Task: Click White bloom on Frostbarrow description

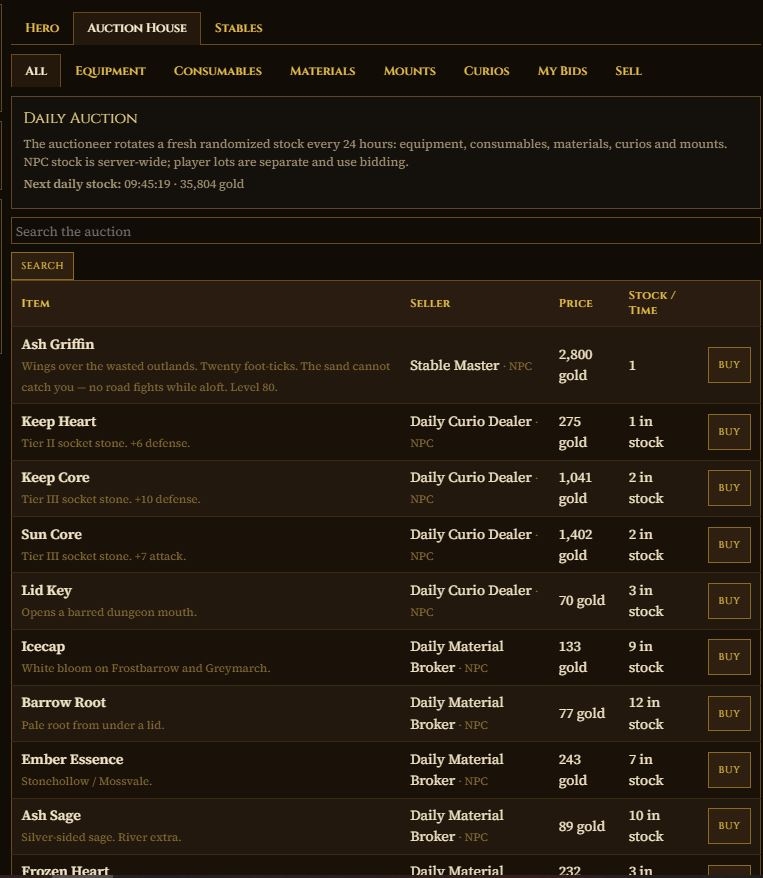Action: pos(146,669)
